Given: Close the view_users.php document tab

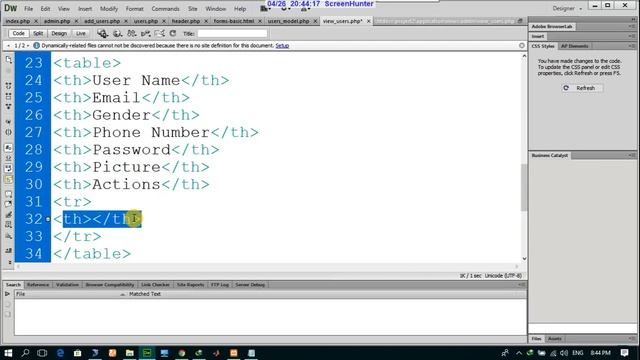Looking at the screenshot, I should (369, 21).
